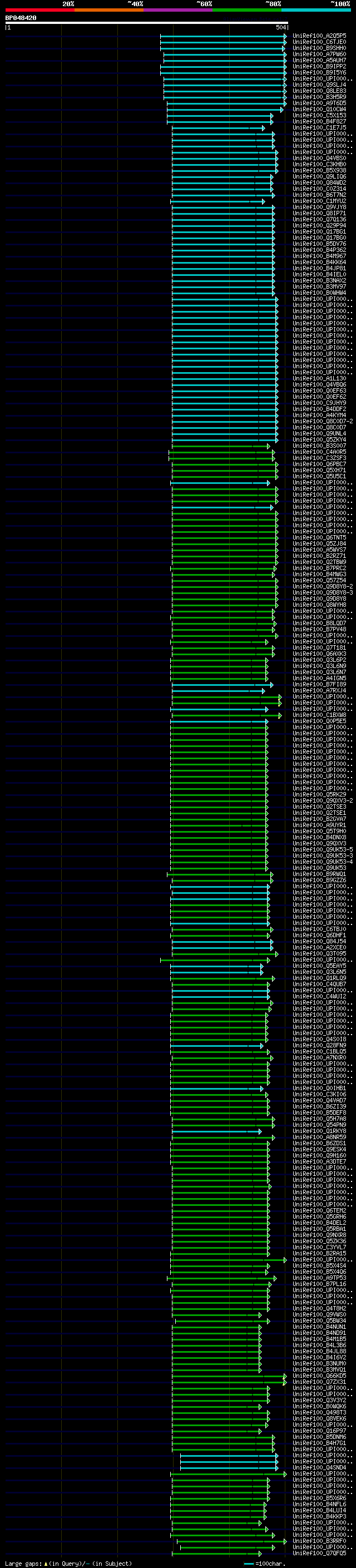Select the UniRef100_A7PW60 entry
The height and width of the screenshot is (1568, 356).
tap(319, 54)
